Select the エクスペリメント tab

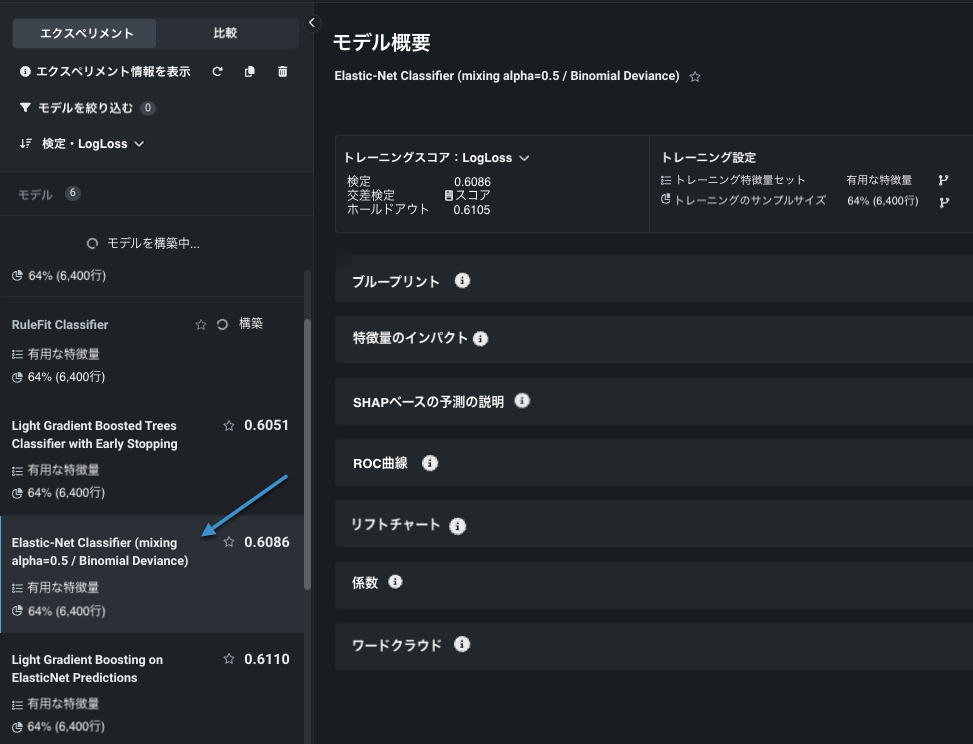pyautogui.click(x=86, y=33)
